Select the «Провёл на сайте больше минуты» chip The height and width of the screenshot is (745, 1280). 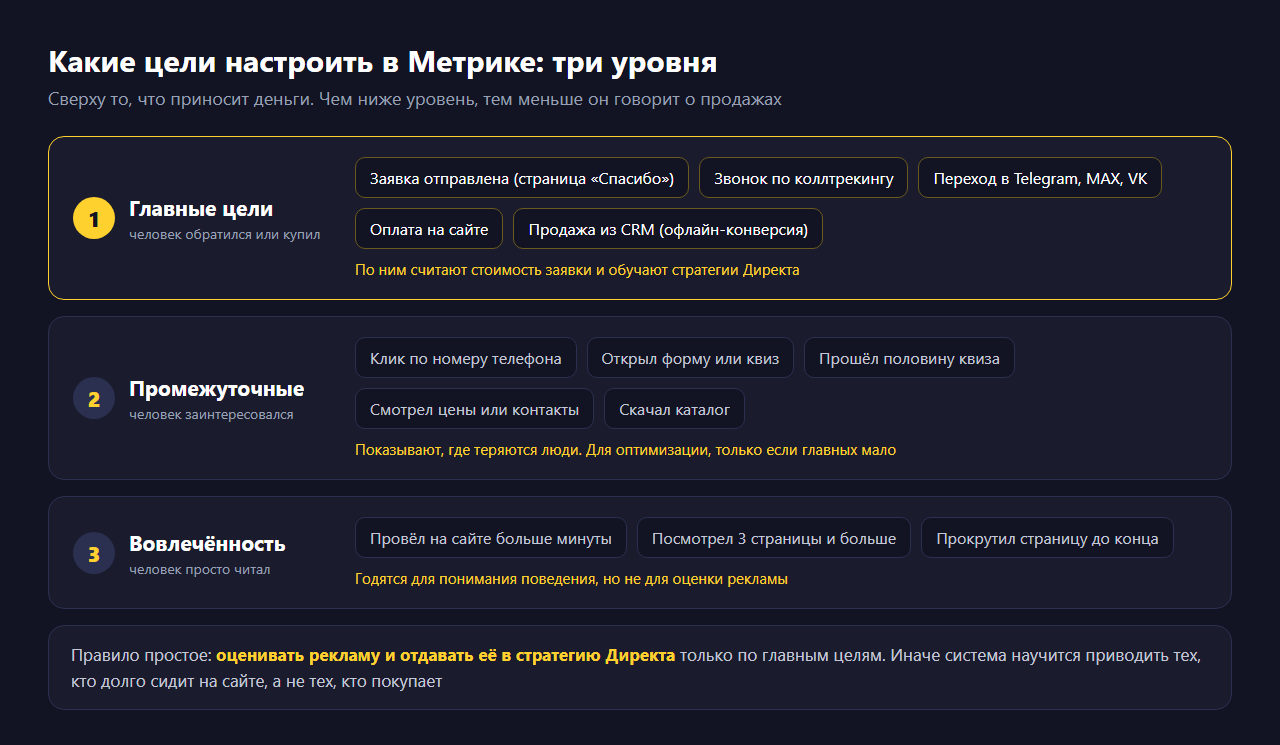tap(491, 538)
